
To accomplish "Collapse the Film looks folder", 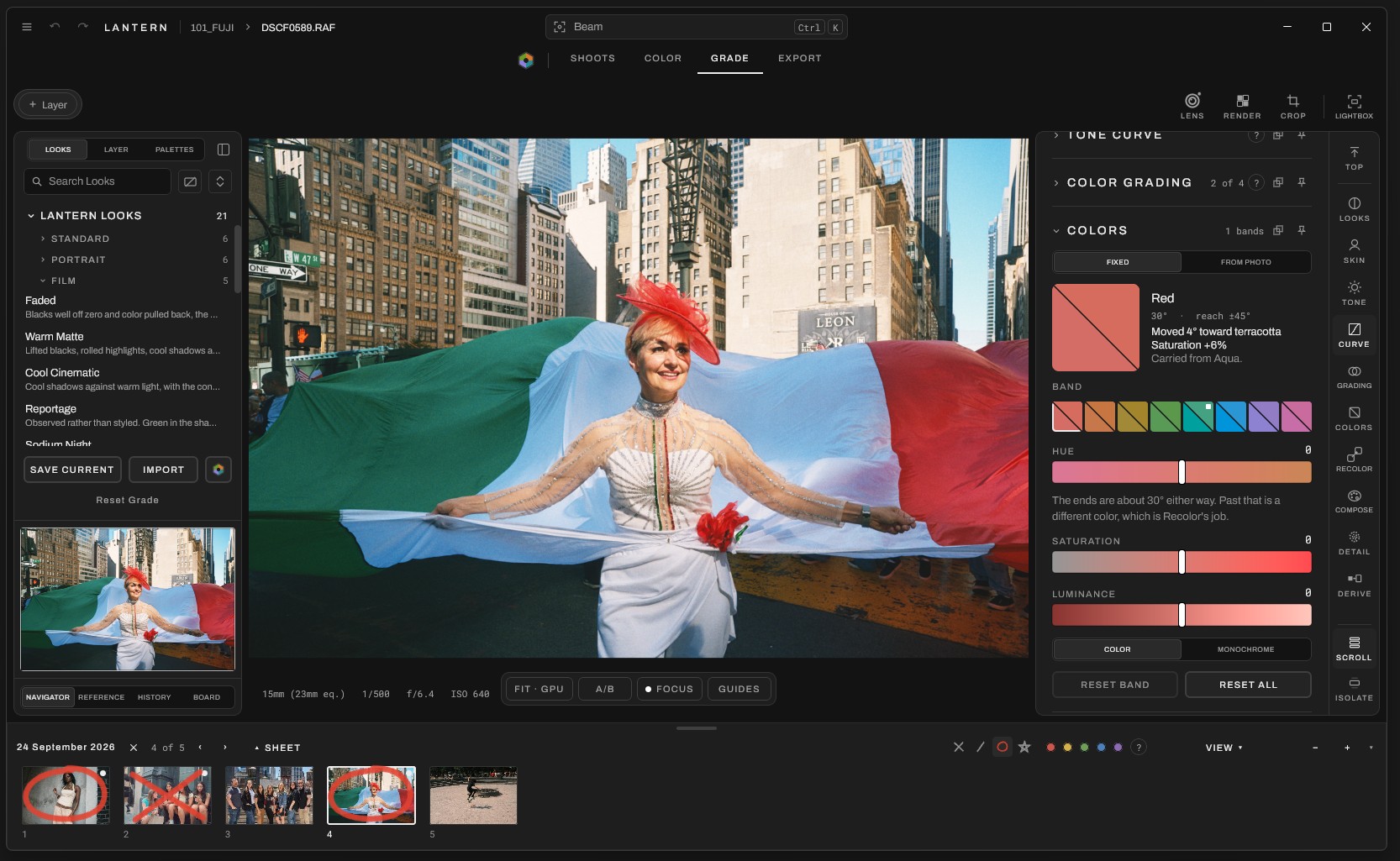I will coord(43,281).
